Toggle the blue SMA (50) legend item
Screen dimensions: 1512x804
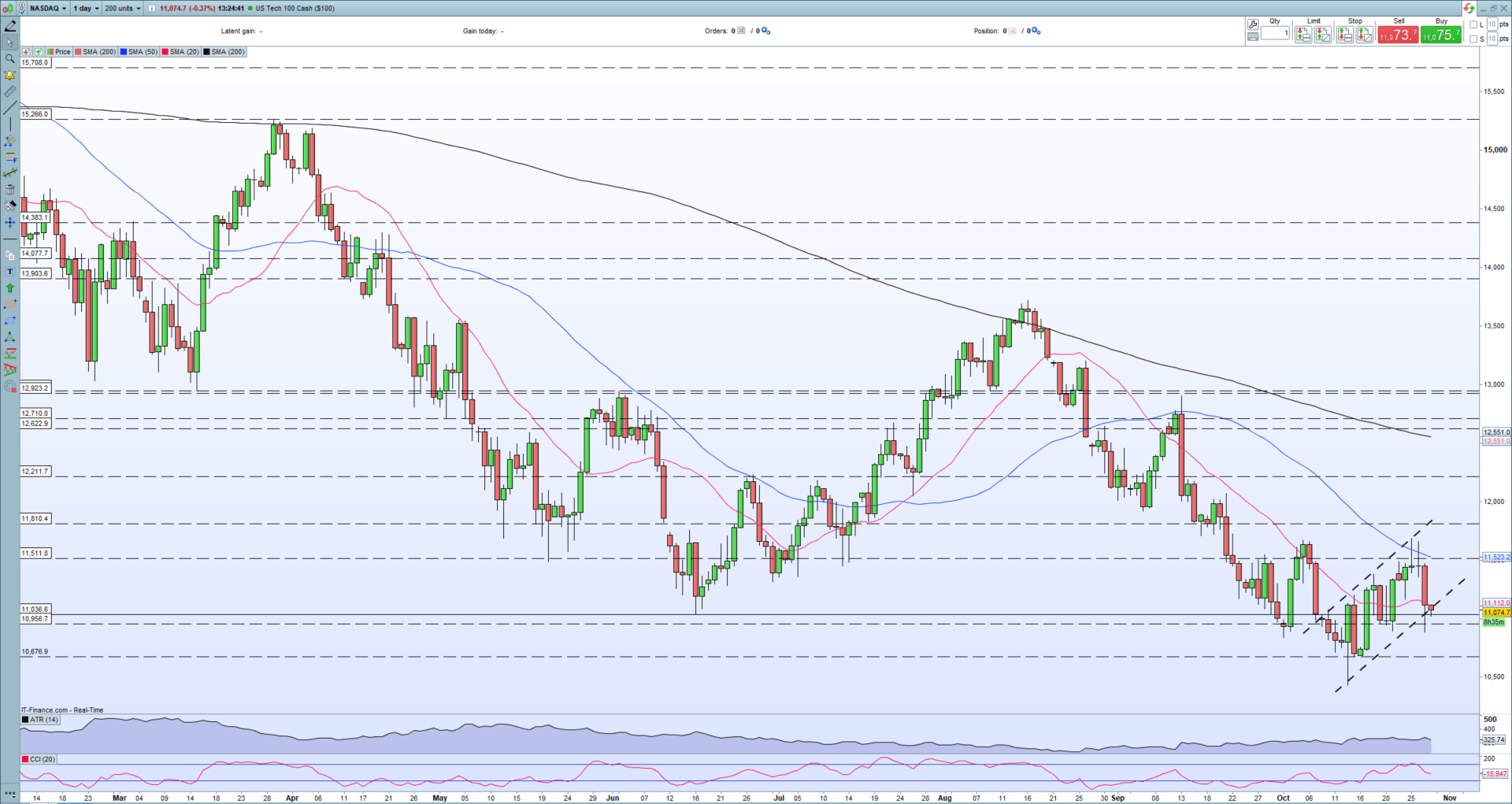pyautogui.click(x=139, y=52)
